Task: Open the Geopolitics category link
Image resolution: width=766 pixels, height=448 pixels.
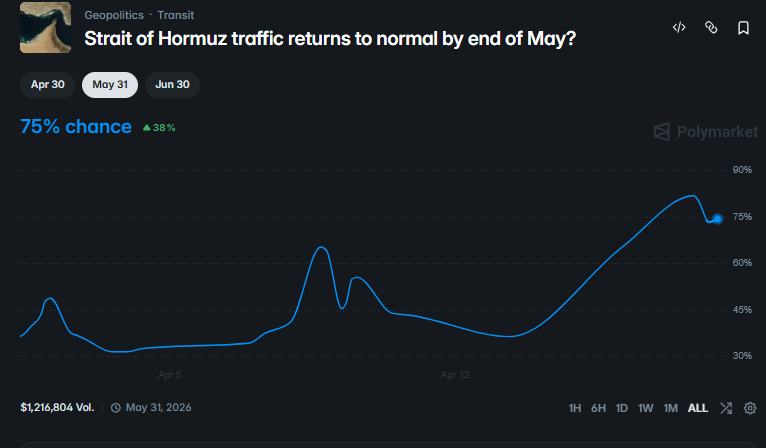Action: [114, 15]
